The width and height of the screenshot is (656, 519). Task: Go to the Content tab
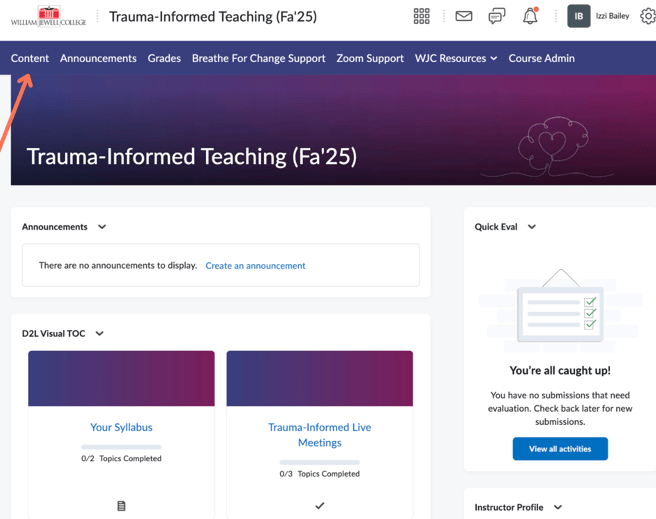click(x=30, y=58)
